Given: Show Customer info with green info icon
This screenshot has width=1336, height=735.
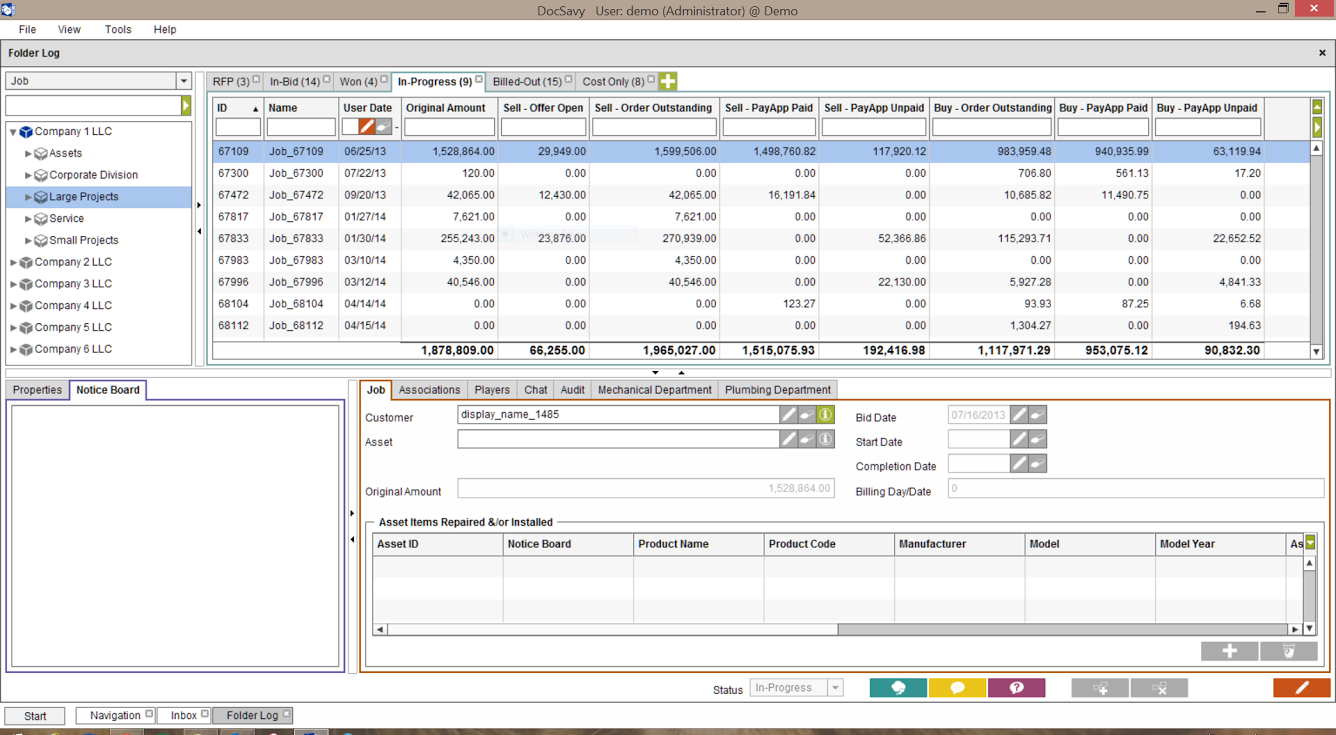Looking at the screenshot, I should pyautogui.click(x=826, y=414).
